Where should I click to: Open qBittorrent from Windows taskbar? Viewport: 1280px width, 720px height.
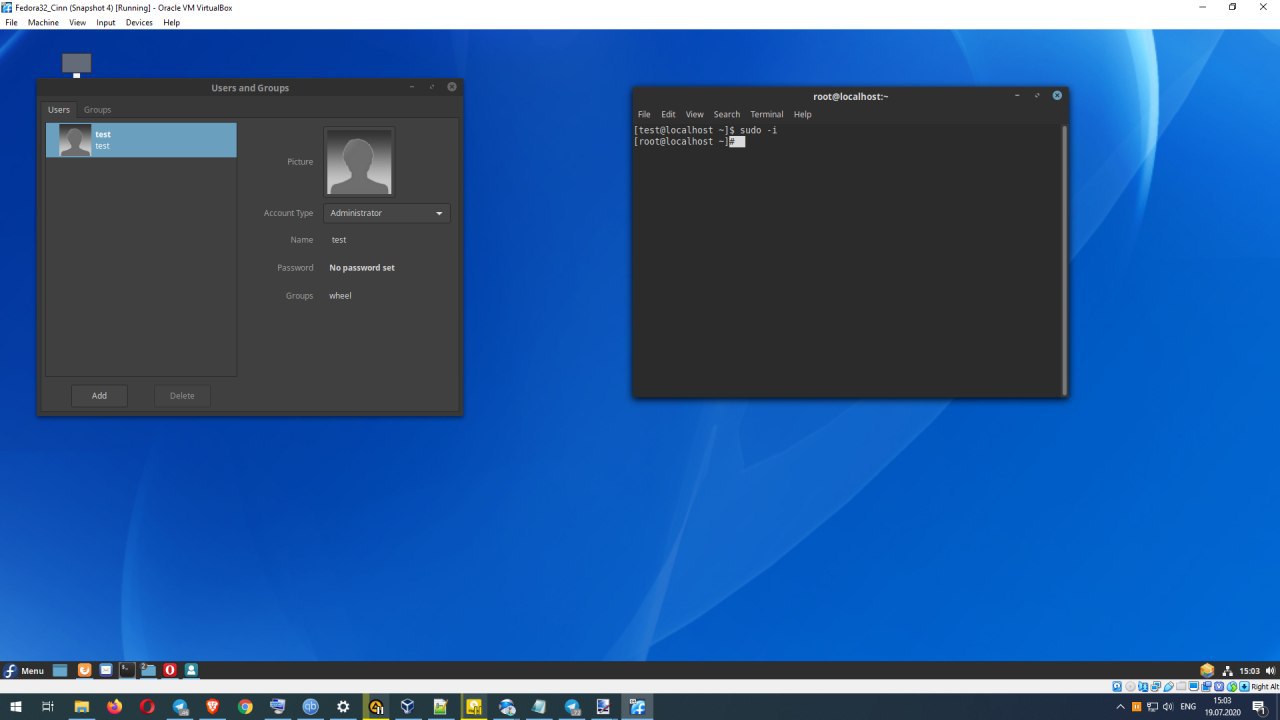click(311, 706)
